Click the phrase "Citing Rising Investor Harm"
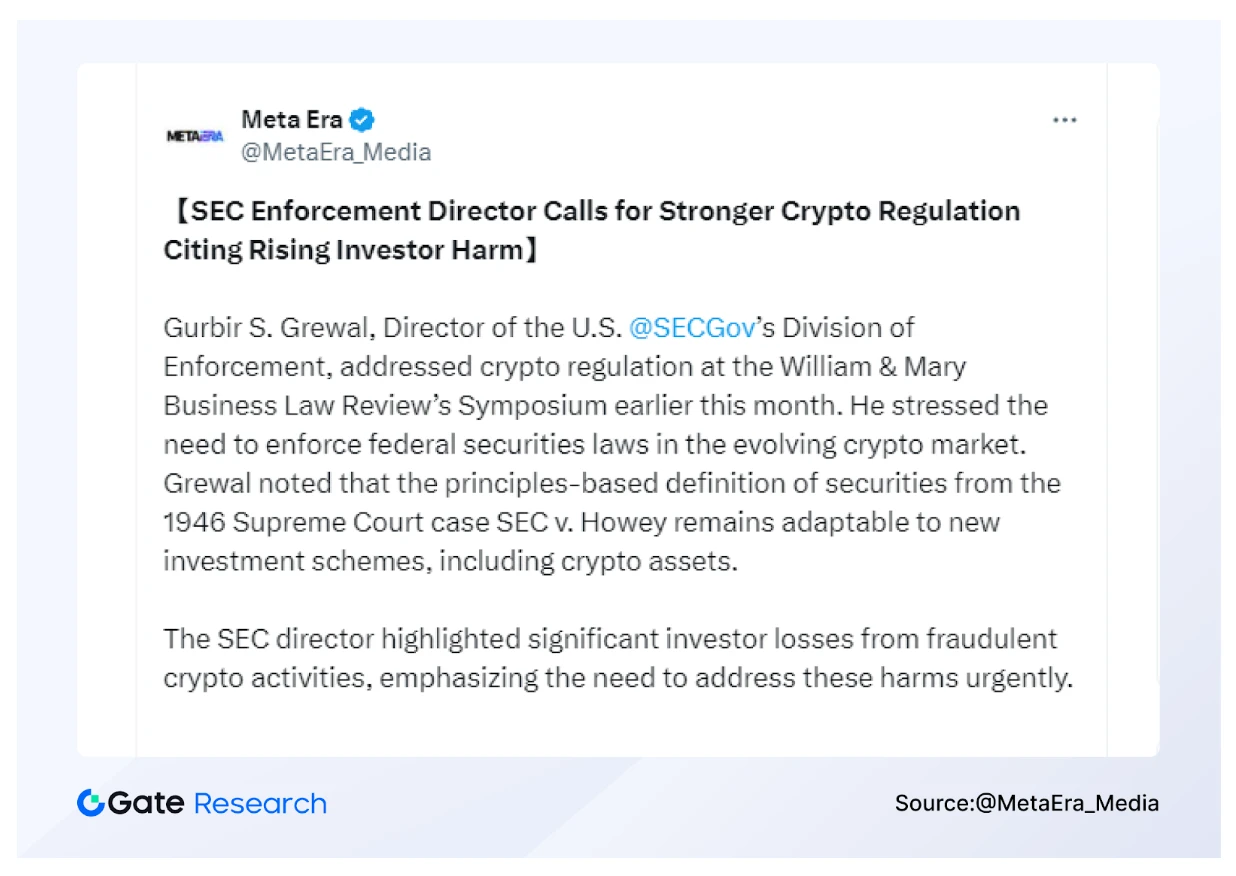The height and width of the screenshot is (876, 1236). click(x=343, y=250)
